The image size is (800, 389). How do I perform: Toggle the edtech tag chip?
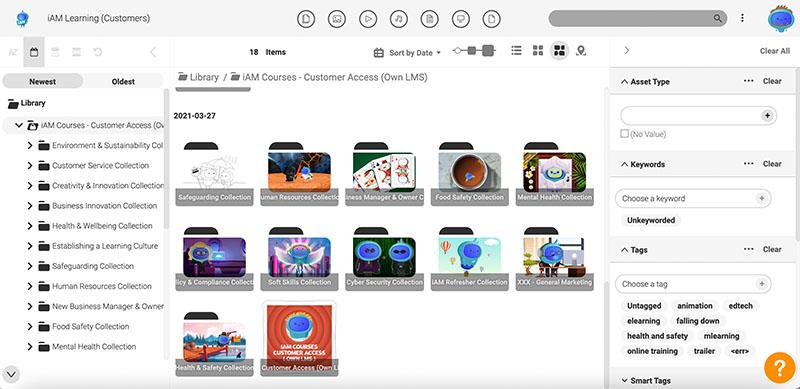[740, 306]
